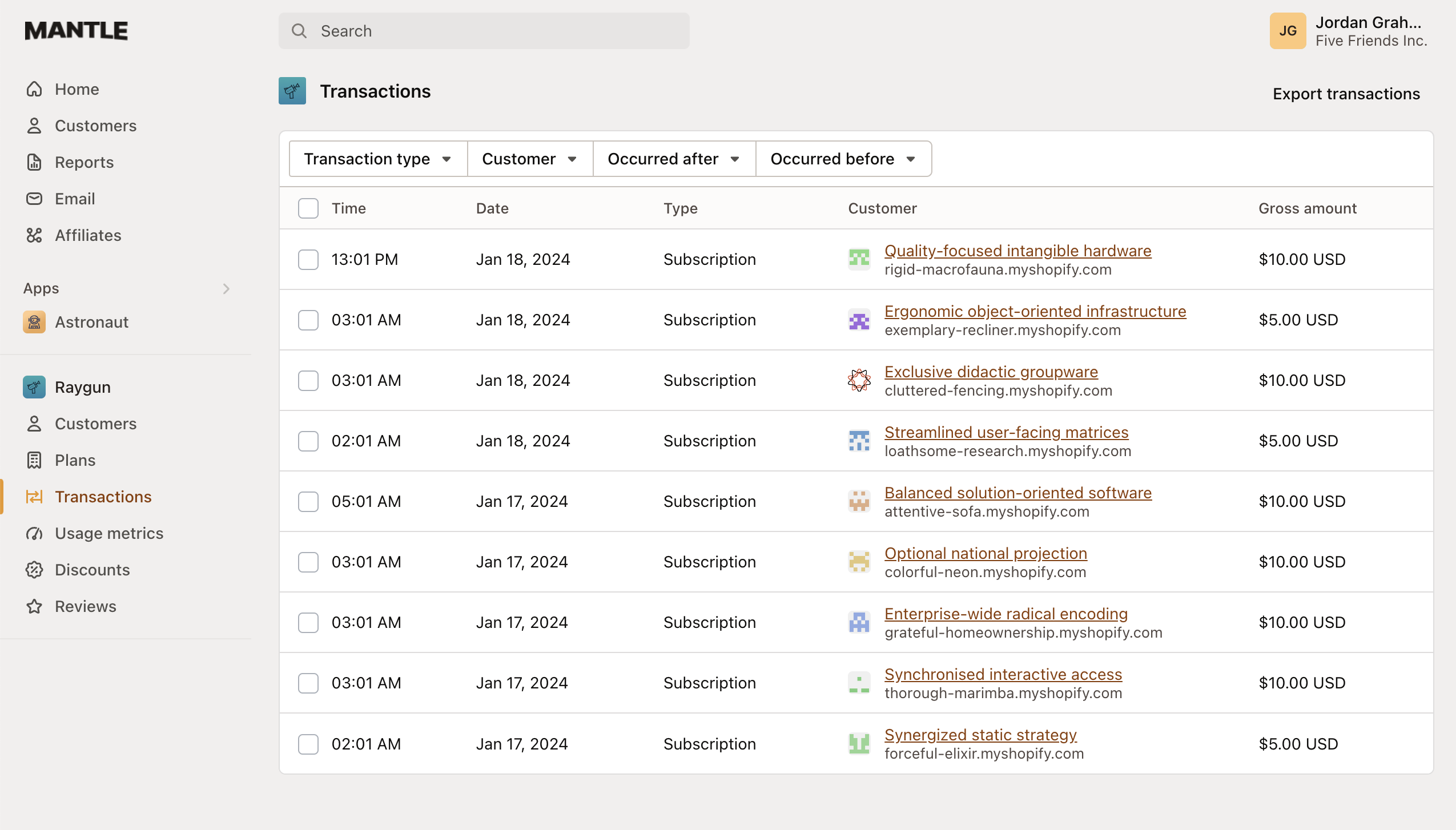Click into the Search field
The width and height of the screenshot is (1456, 830).
click(x=484, y=31)
